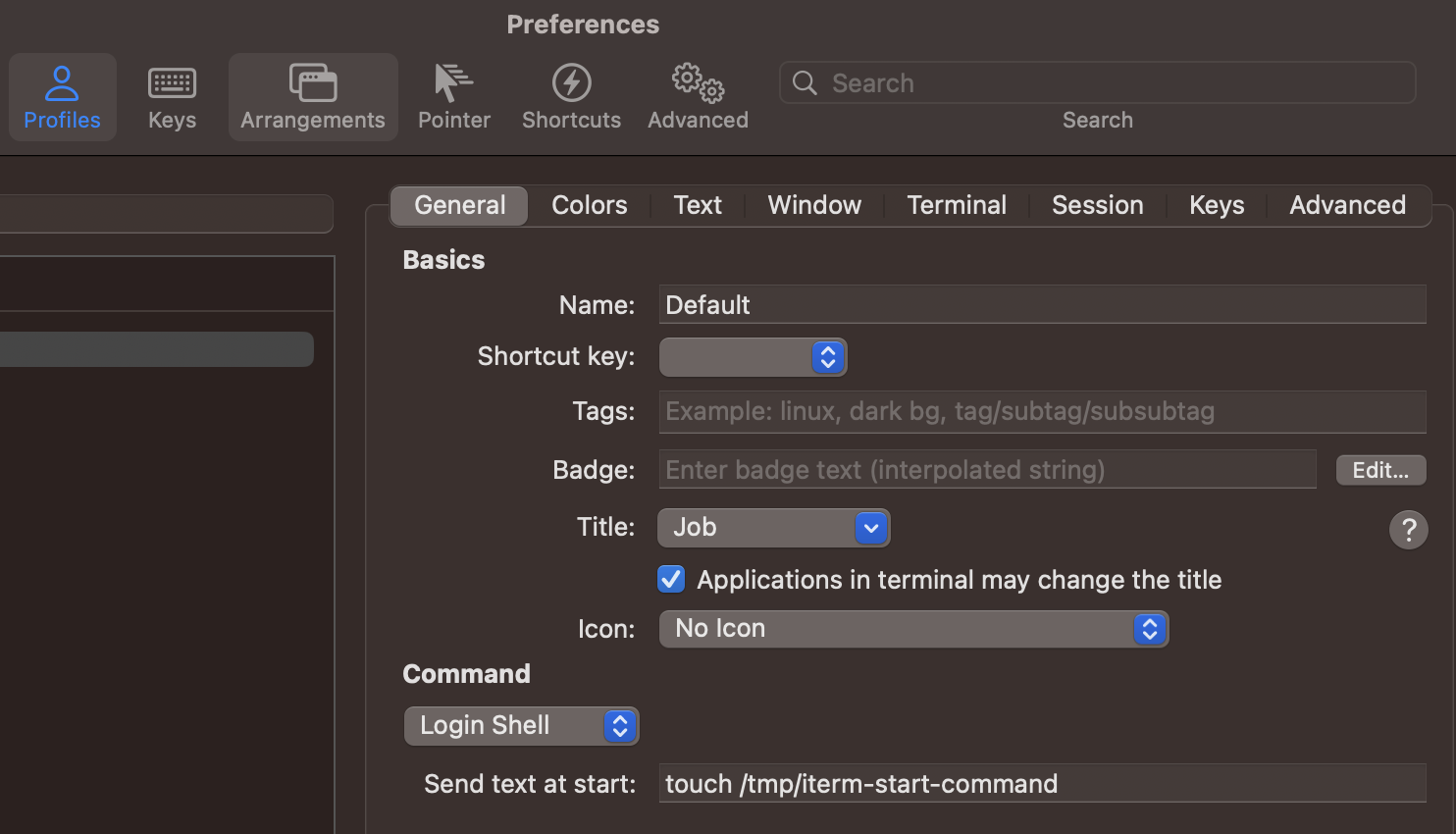This screenshot has width=1456, height=834.
Task: Open the Profiles preferences pane
Action: [62, 97]
